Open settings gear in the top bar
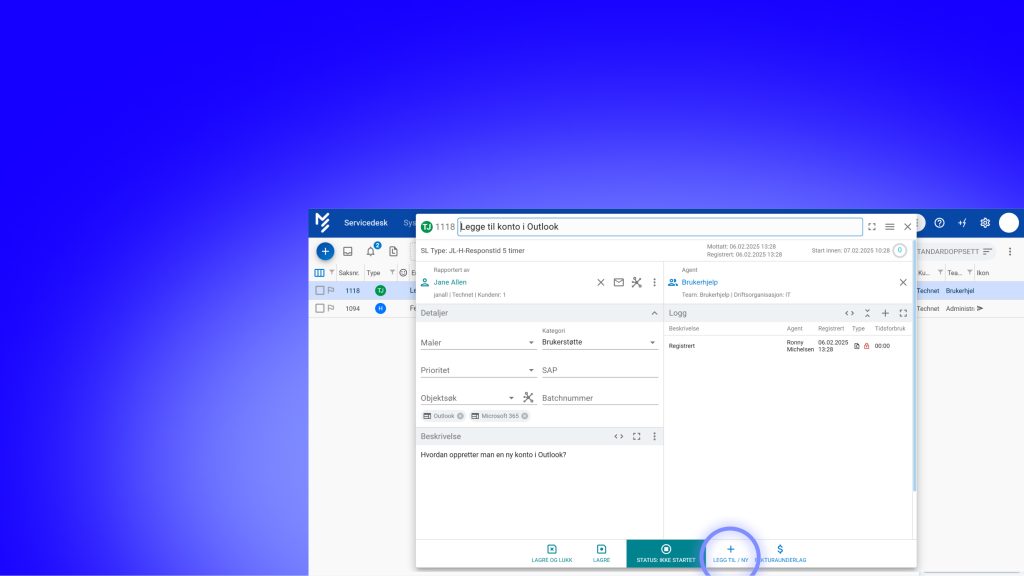Screen dimensions: 1024x576 pos(985,223)
